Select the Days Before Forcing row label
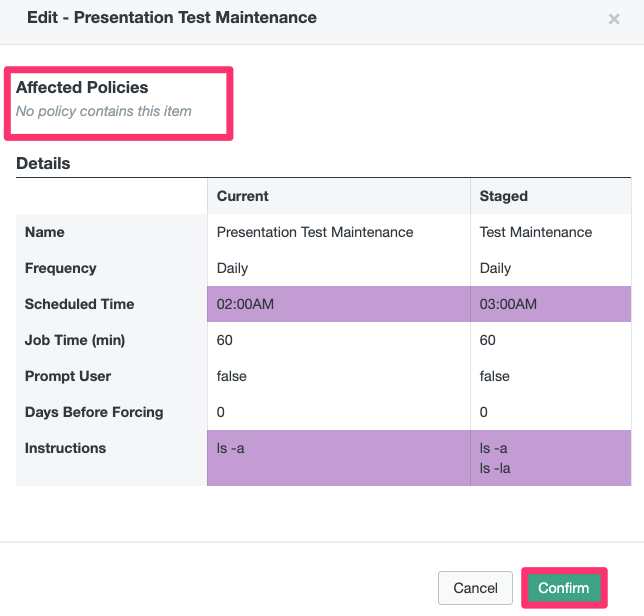 tap(94, 412)
